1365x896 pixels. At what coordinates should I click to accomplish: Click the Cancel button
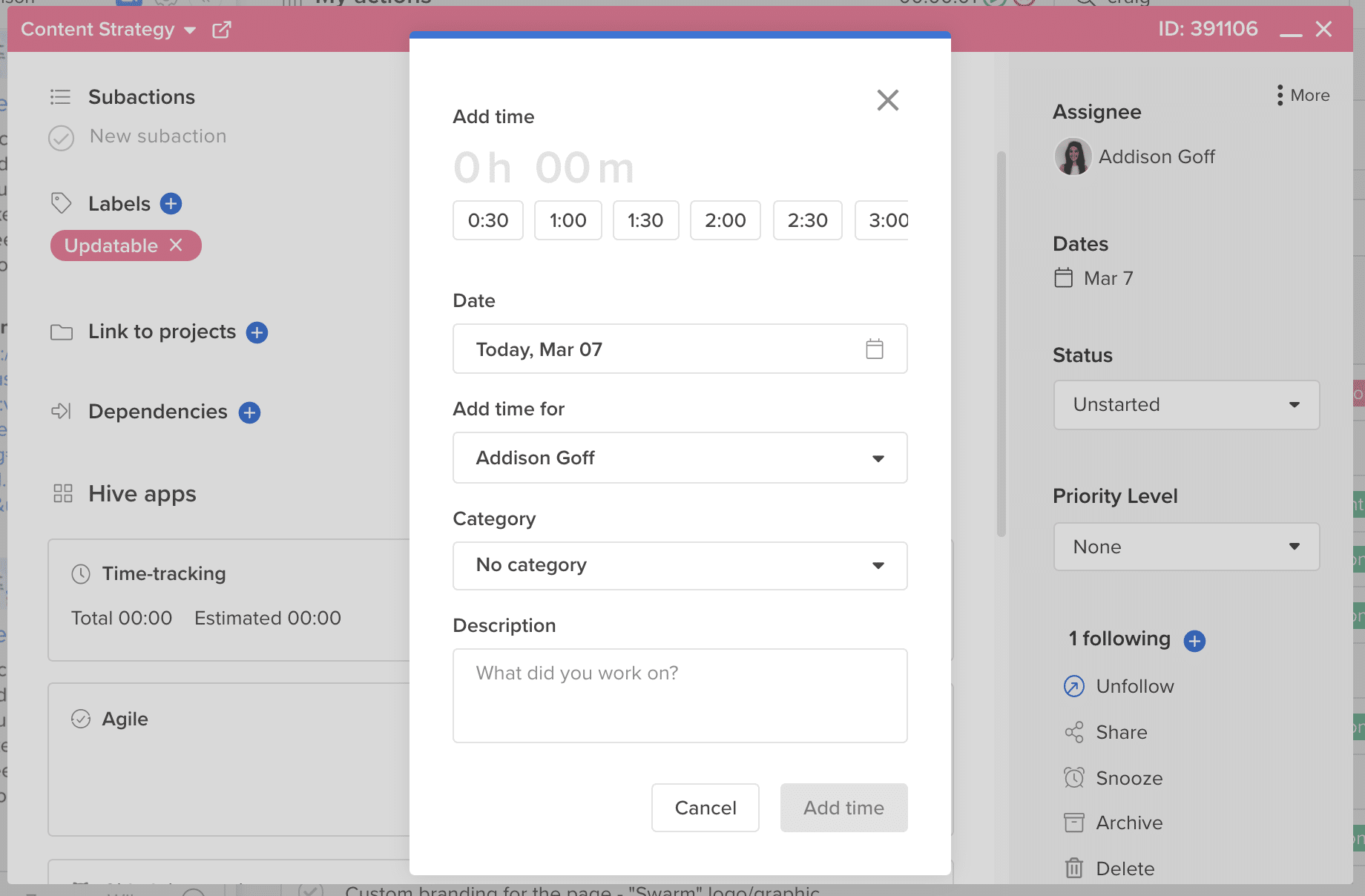[705, 808]
